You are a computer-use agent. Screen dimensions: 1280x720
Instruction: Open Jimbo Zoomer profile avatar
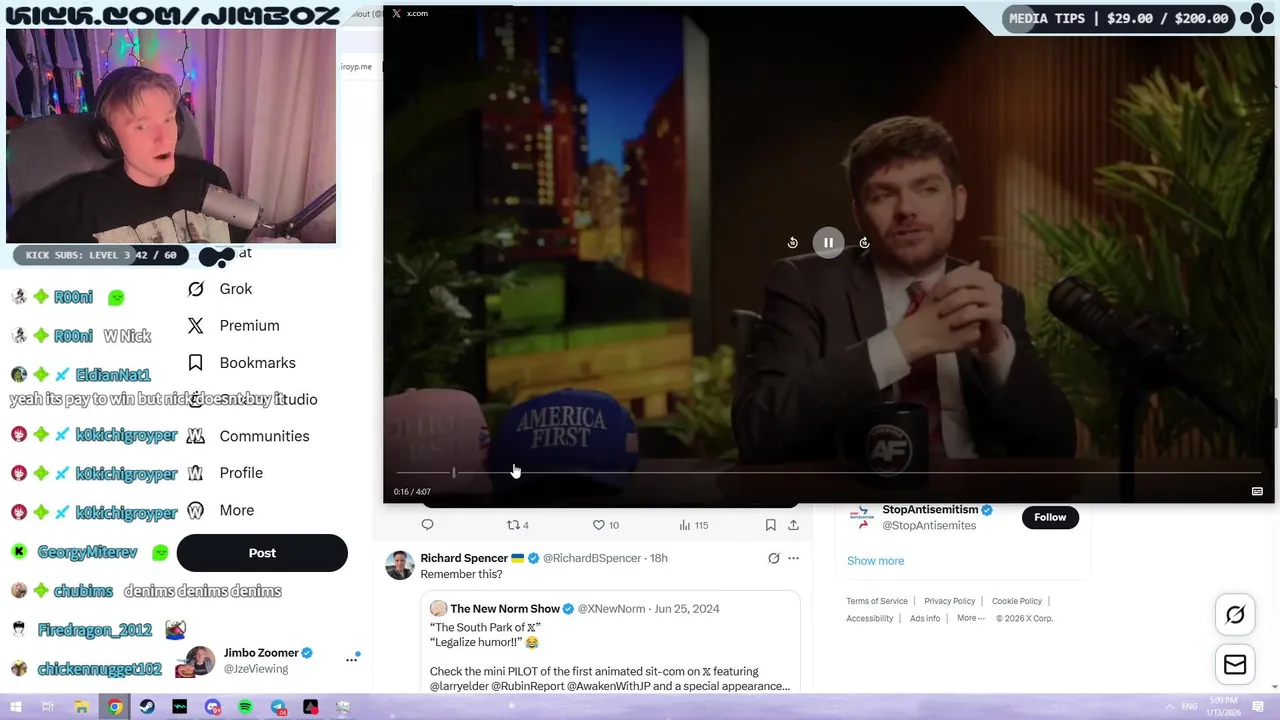[x=200, y=661]
